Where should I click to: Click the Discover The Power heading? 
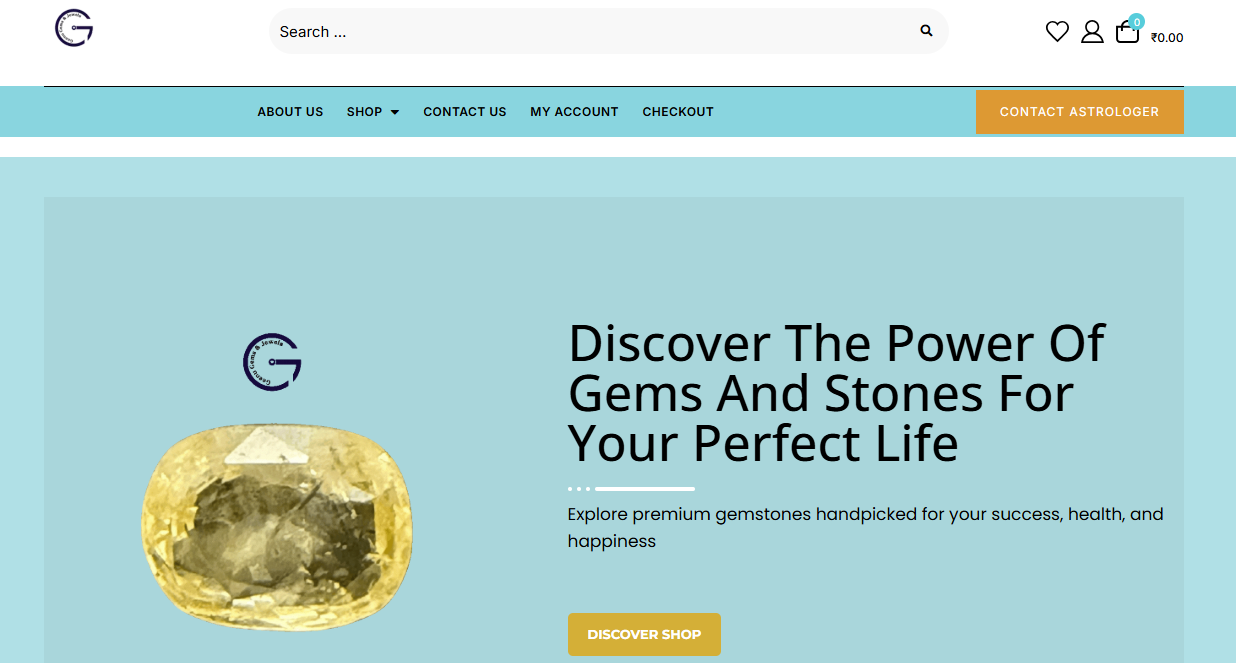[x=837, y=393]
